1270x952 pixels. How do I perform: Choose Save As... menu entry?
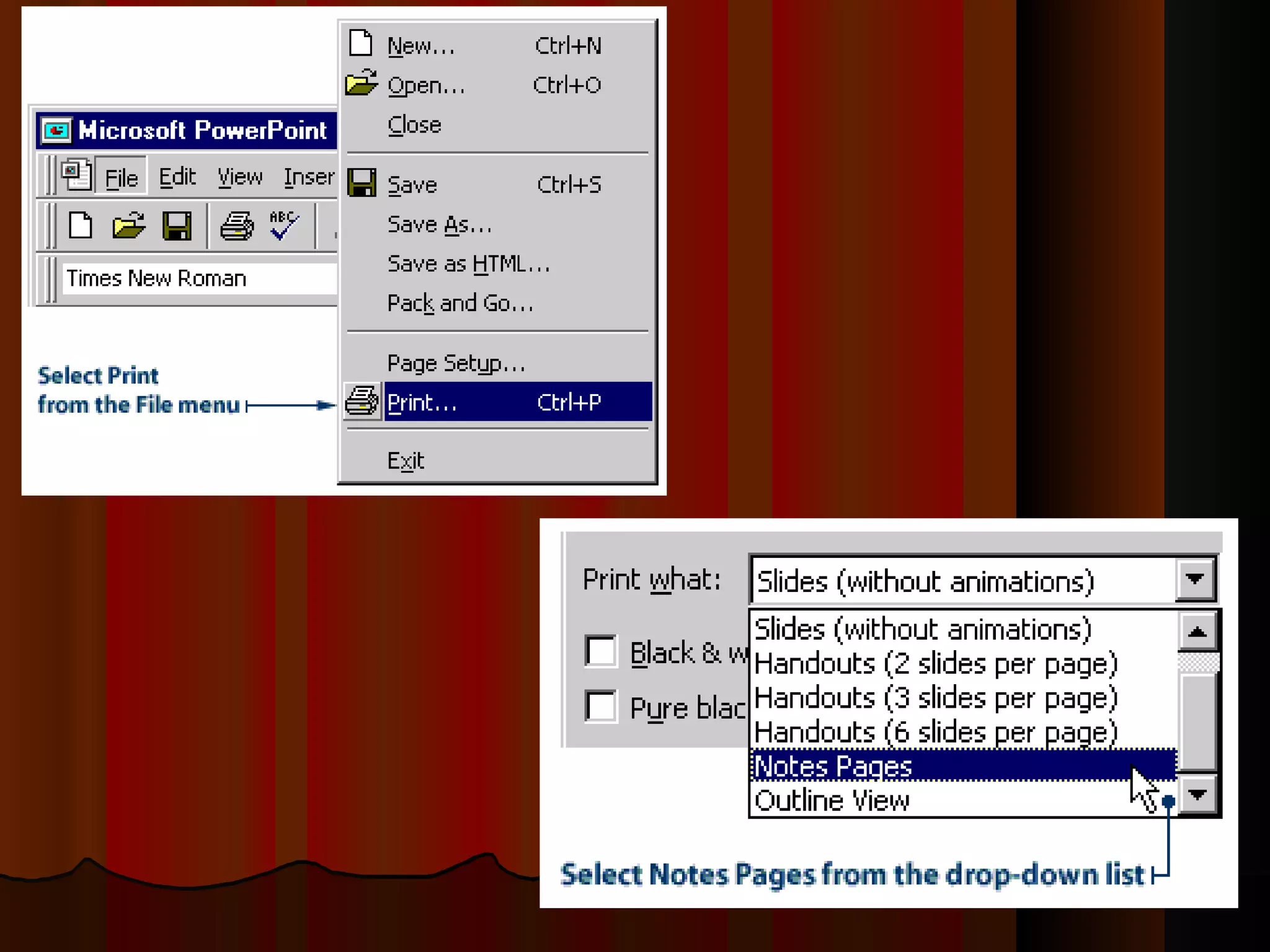pyautogui.click(x=439, y=224)
